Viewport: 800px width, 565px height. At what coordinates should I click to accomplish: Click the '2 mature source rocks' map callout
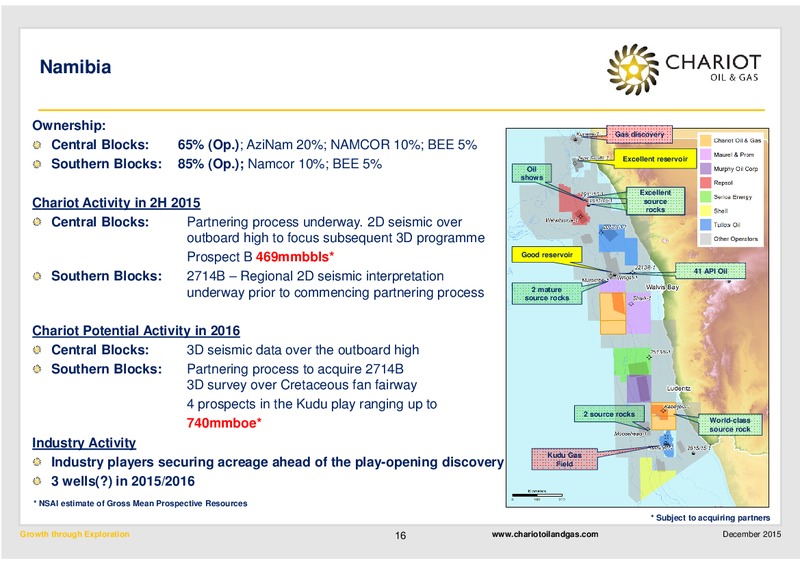[x=547, y=293]
